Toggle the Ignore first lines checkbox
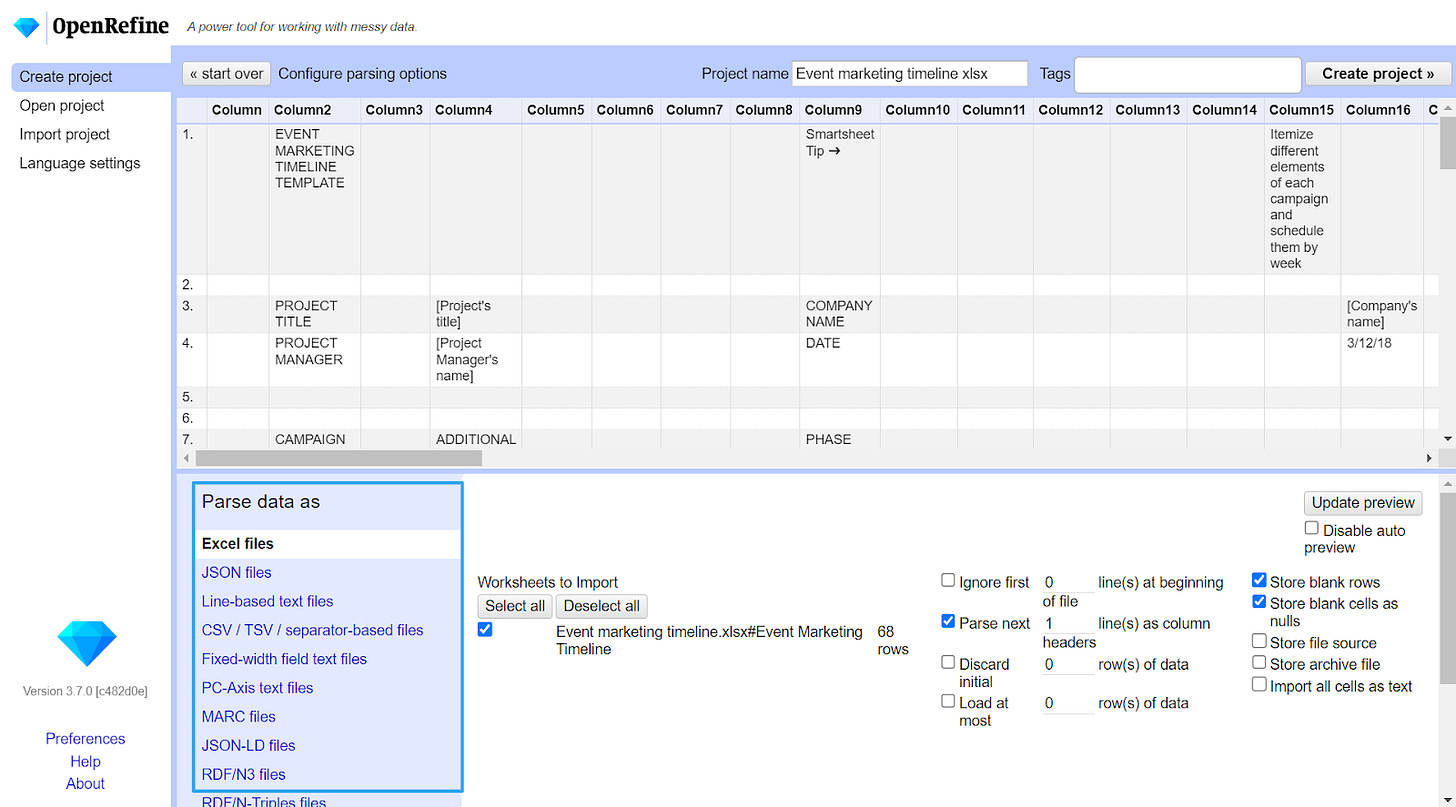 coord(948,580)
